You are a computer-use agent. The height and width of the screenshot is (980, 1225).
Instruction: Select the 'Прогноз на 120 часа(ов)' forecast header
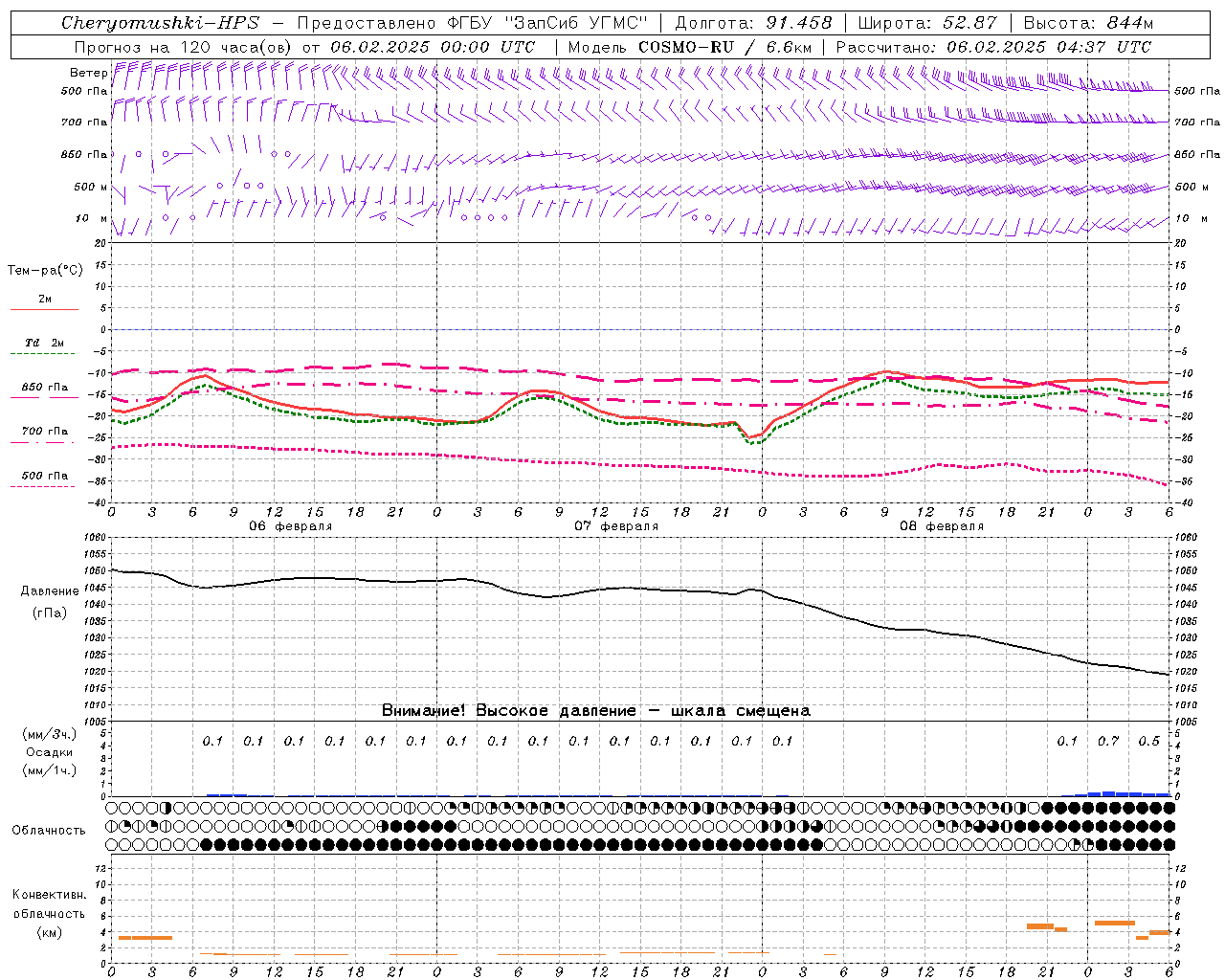184,47
